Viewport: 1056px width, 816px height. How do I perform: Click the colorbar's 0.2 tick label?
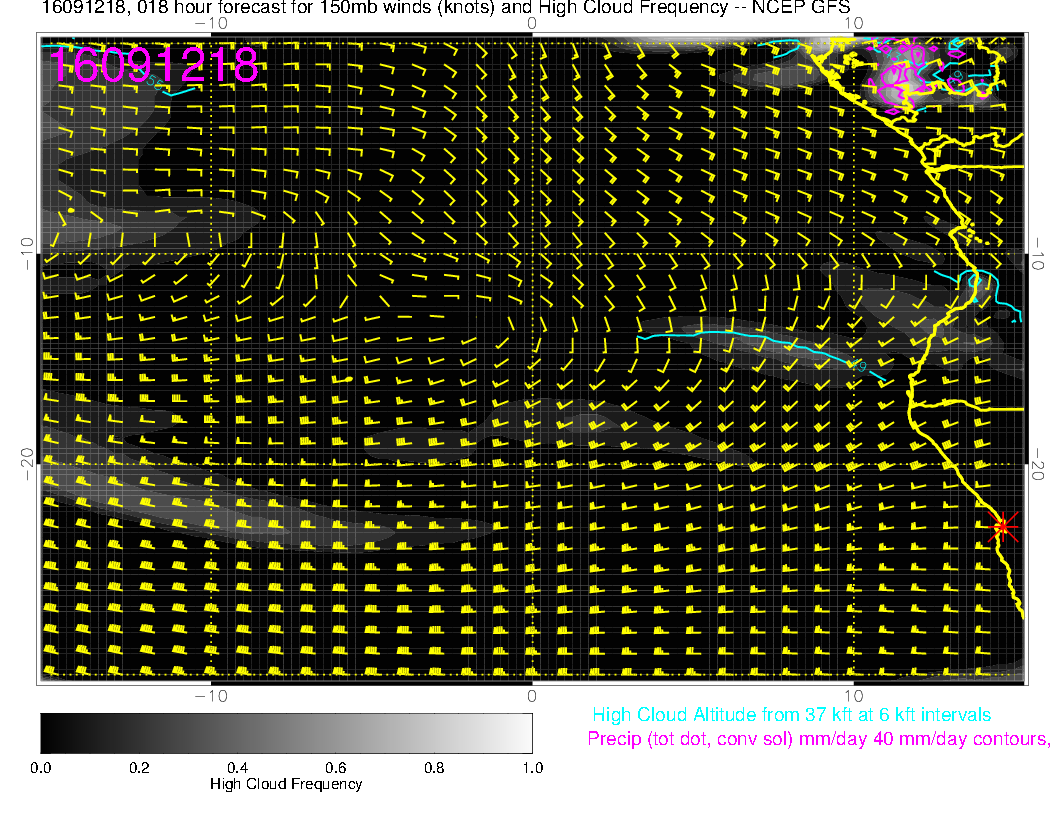pyautogui.click(x=139, y=768)
